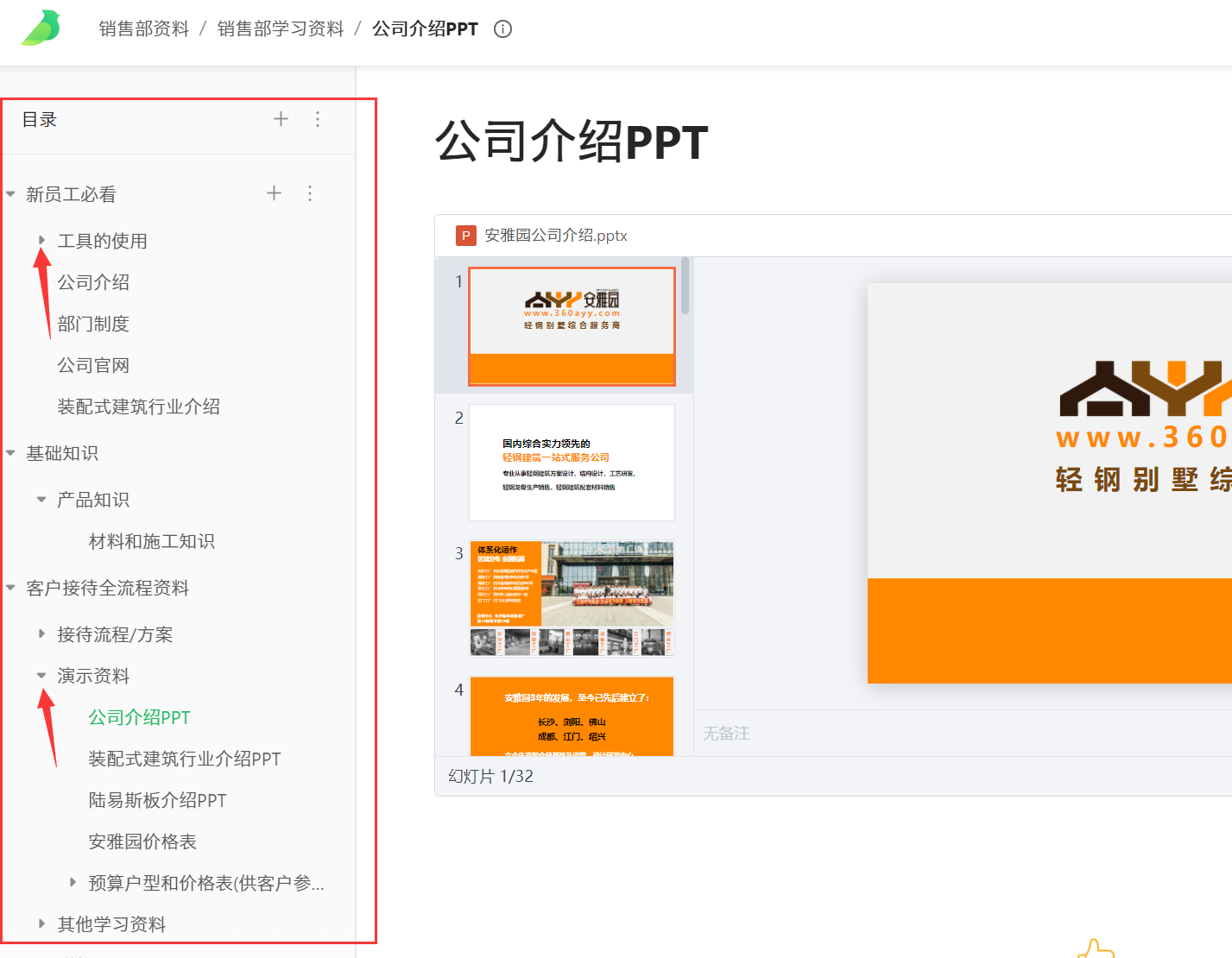Open 陆易斯板介绍PPT page
Screen dimensions: 1232x958
[x=157, y=800]
